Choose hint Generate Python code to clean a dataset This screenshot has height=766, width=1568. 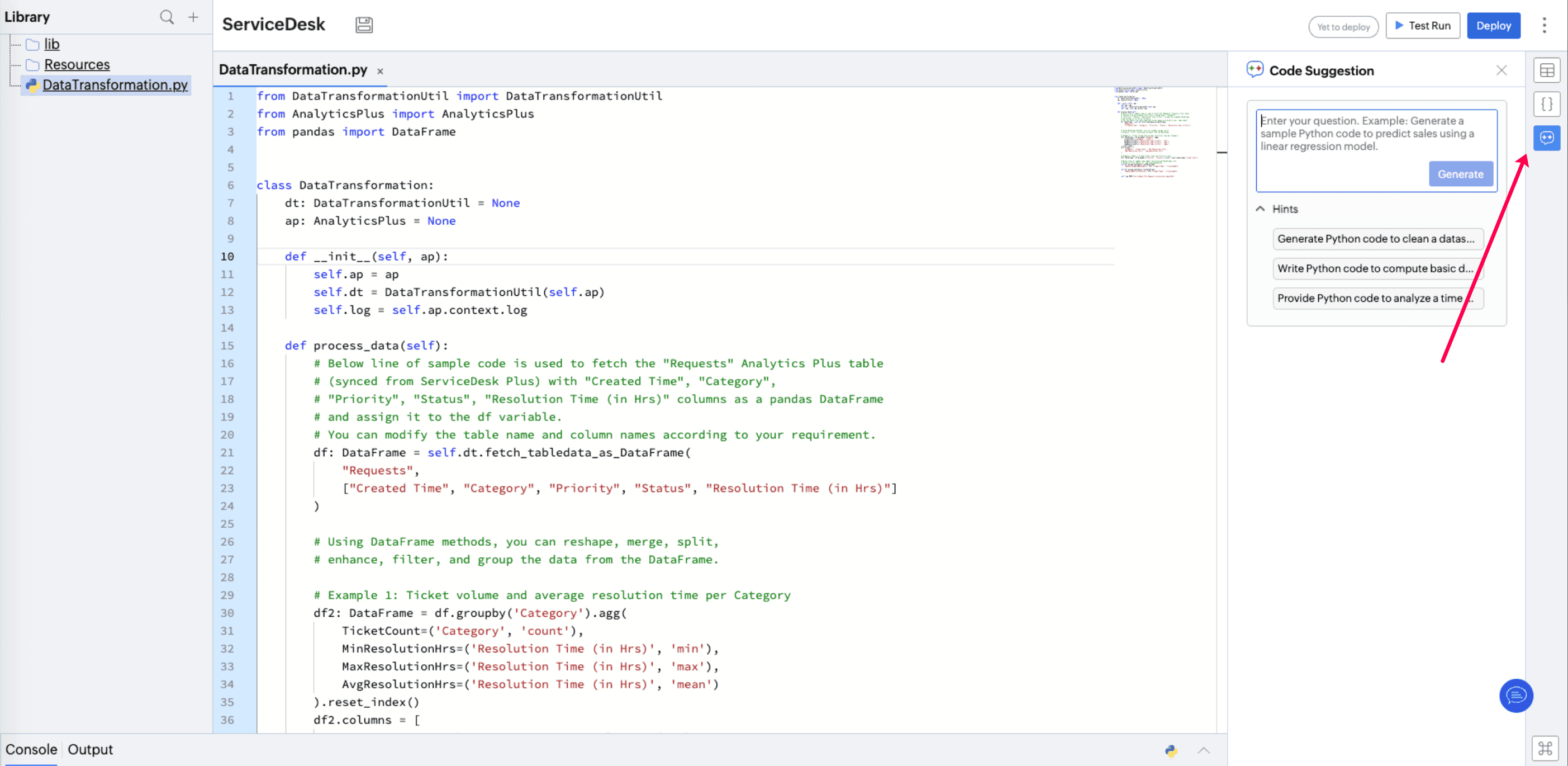[x=1377, y=239]
